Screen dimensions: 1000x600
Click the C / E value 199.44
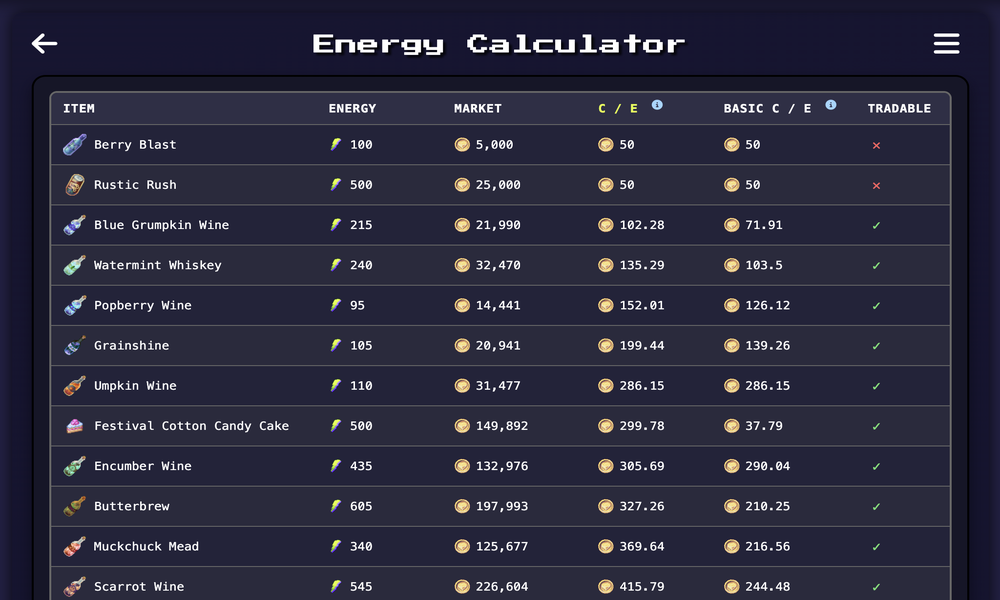[642, 346]
